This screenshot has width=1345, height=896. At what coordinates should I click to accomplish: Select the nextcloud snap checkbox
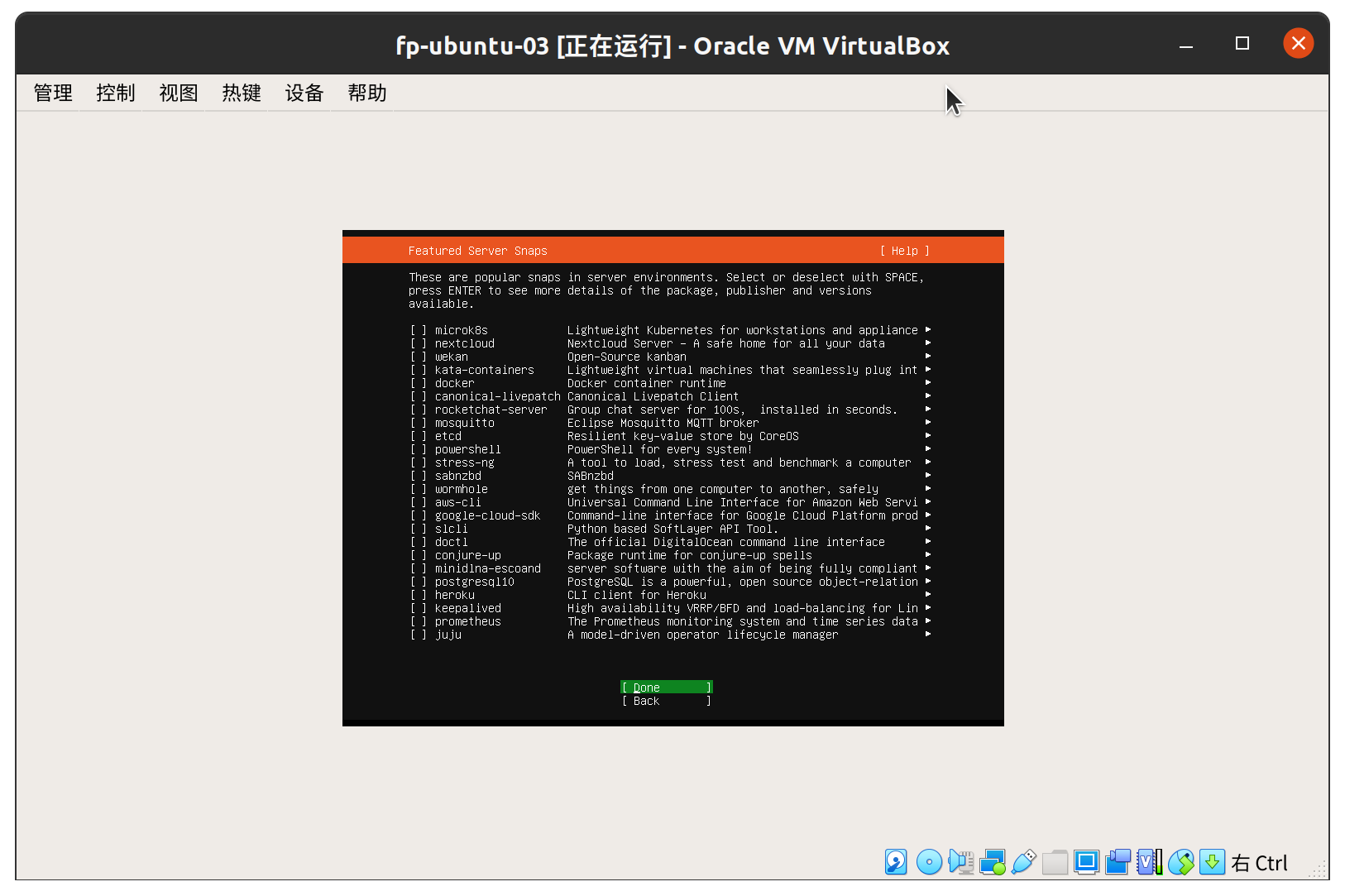coord(419,343)
